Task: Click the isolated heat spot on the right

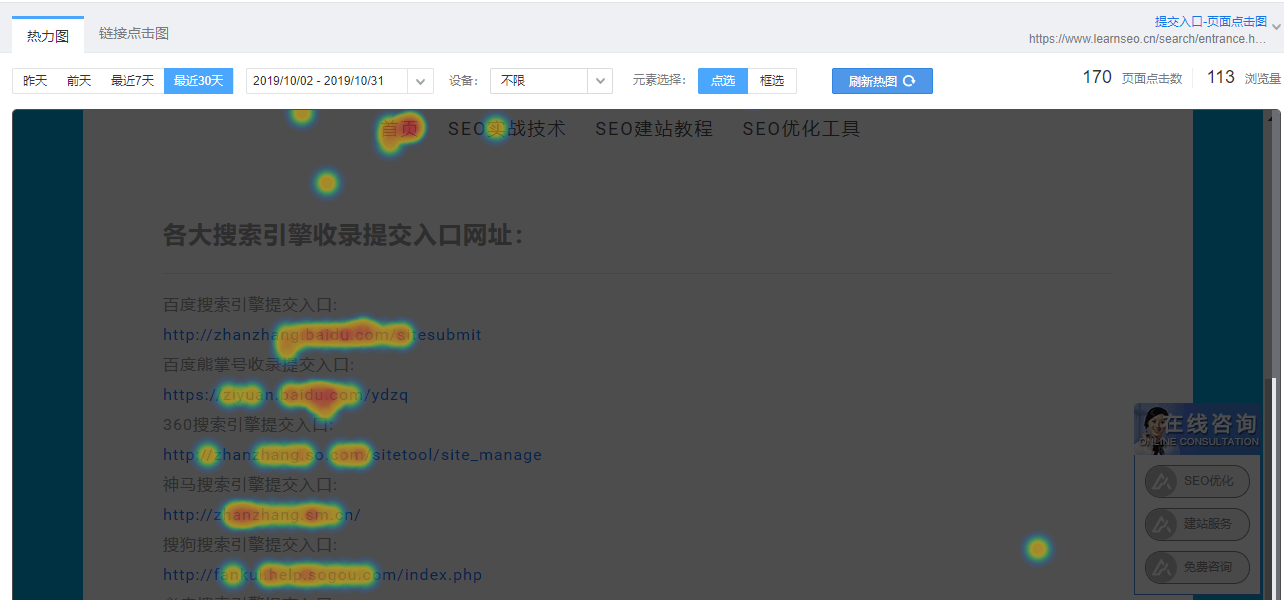Action: pyautogui.click(x=1038, y=548)
